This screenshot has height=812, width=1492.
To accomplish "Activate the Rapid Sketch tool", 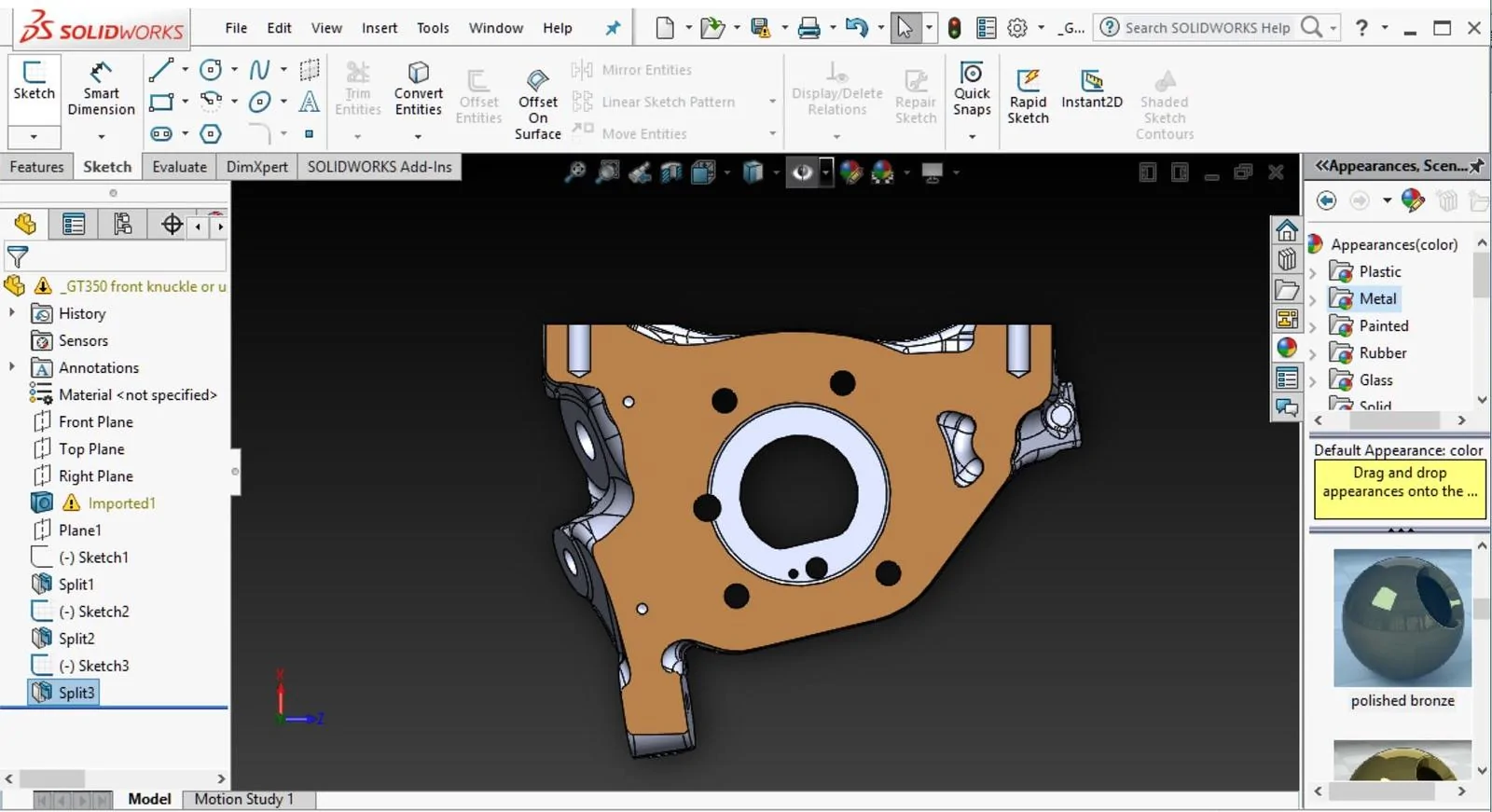I will coord(1028,96).
